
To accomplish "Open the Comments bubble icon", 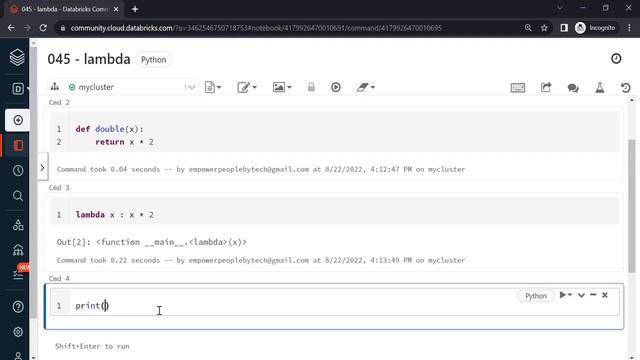I will [573, 88].
